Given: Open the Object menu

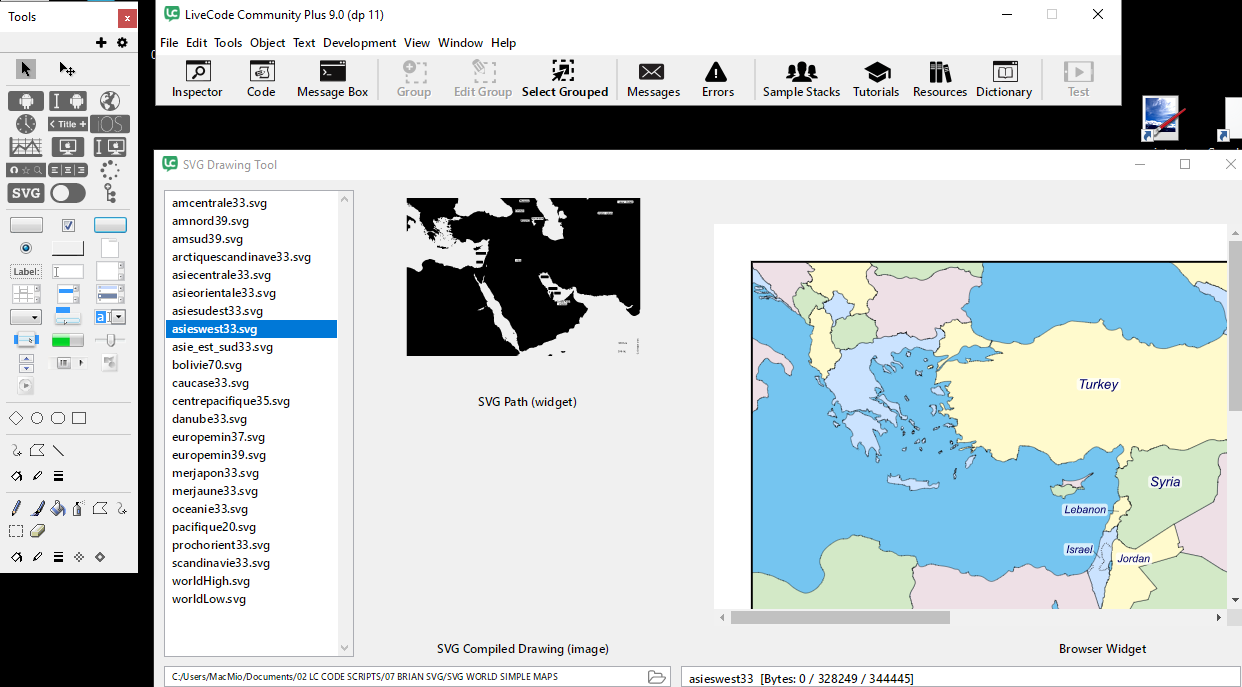Looking at the screenshot, I should coord(267,43).
